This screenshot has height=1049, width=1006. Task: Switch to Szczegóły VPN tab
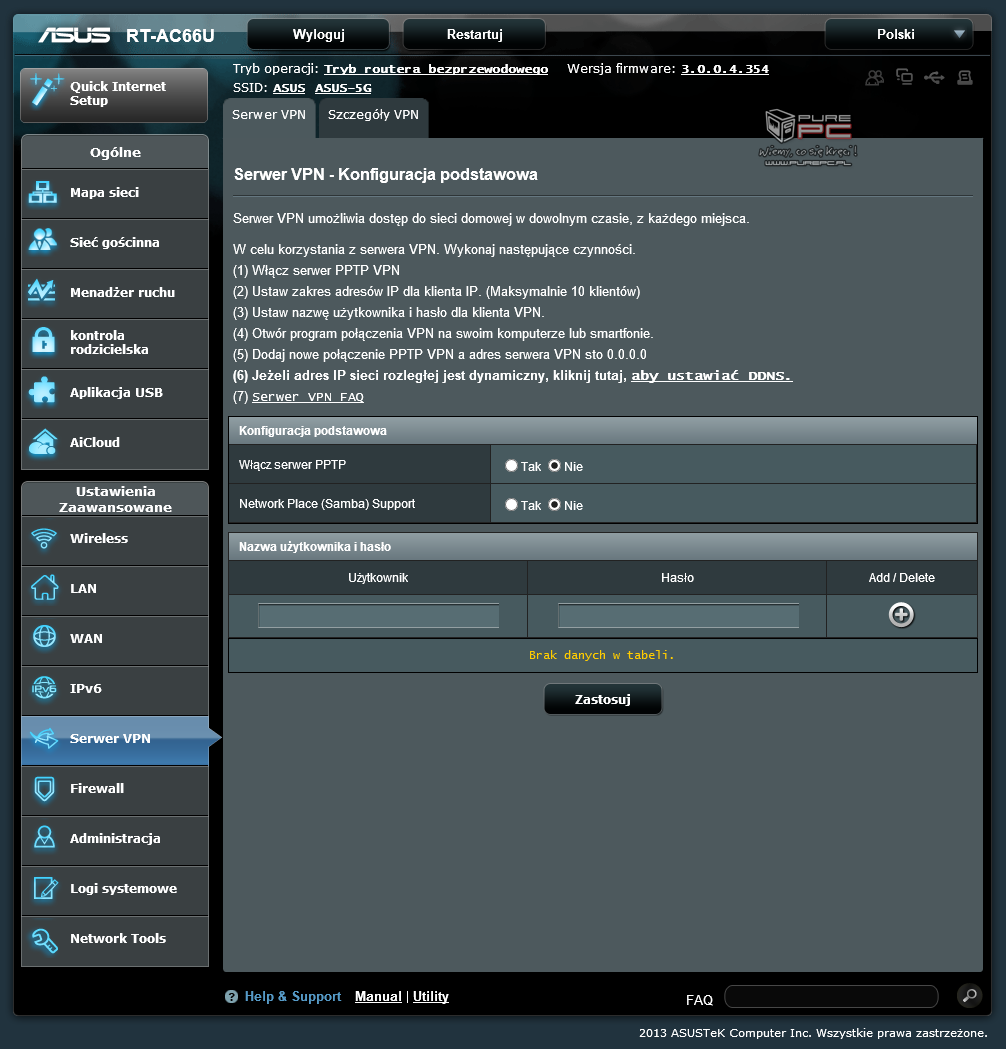click(x=373, y=115)
